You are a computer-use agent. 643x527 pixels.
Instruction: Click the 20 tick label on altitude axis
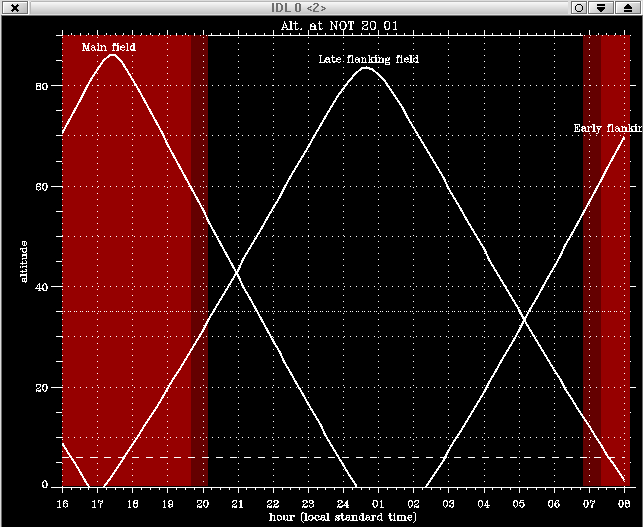click(x=42, y=387)
